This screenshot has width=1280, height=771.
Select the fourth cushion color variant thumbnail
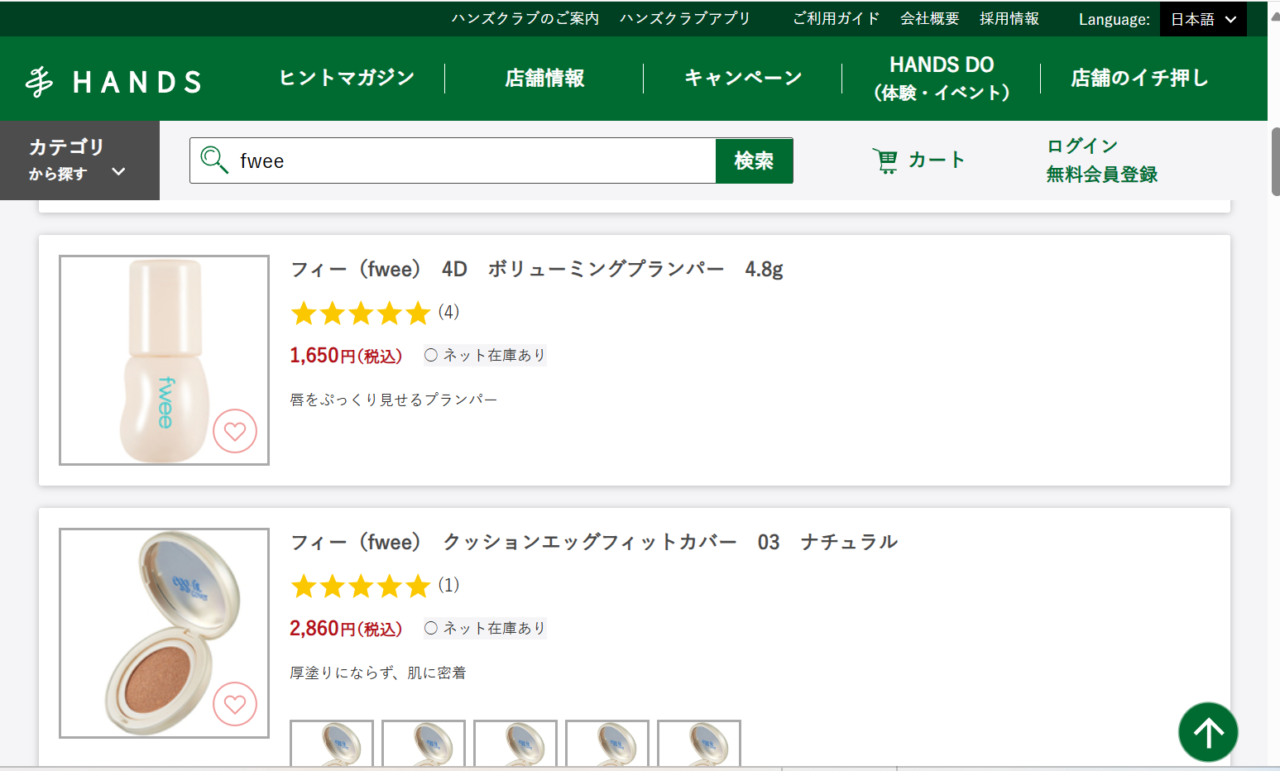[x=607, y=744]
